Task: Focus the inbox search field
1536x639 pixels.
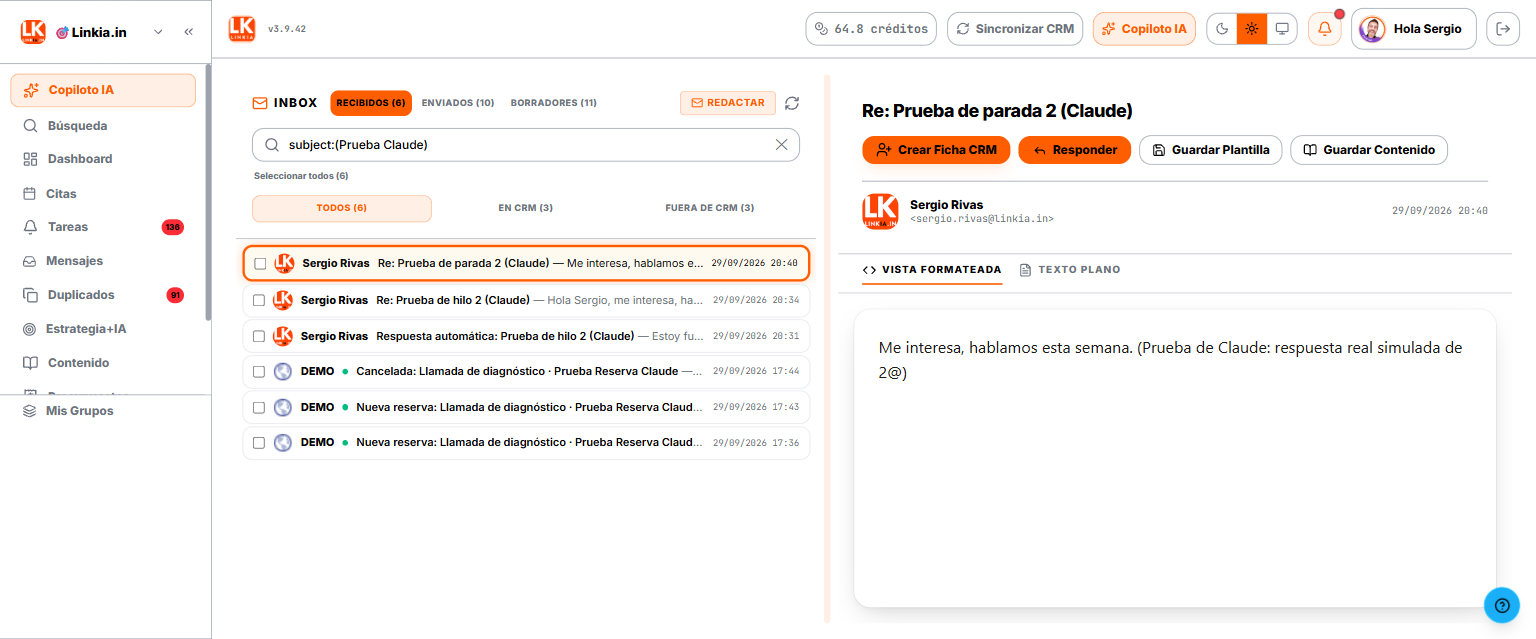Action: 526,145
